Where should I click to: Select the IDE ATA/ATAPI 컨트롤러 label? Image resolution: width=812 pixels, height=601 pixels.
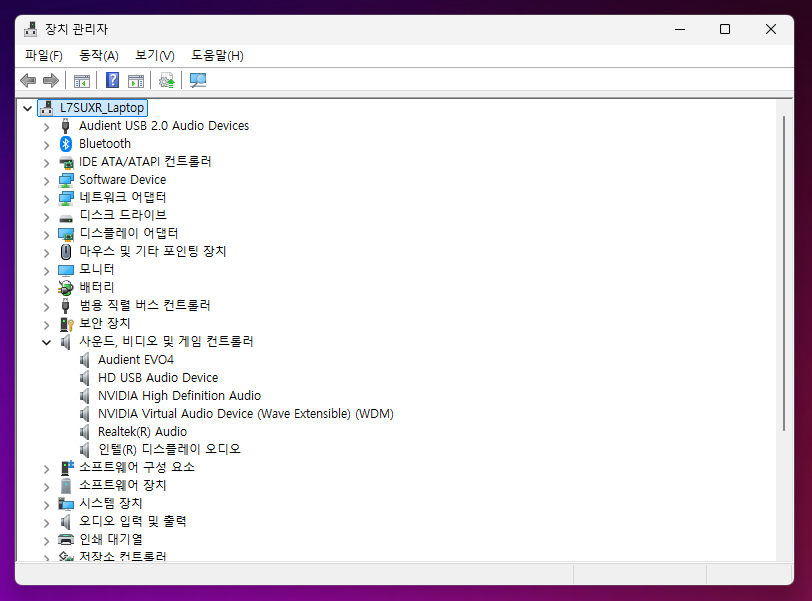pyautogui.click(x=145, y=162)
